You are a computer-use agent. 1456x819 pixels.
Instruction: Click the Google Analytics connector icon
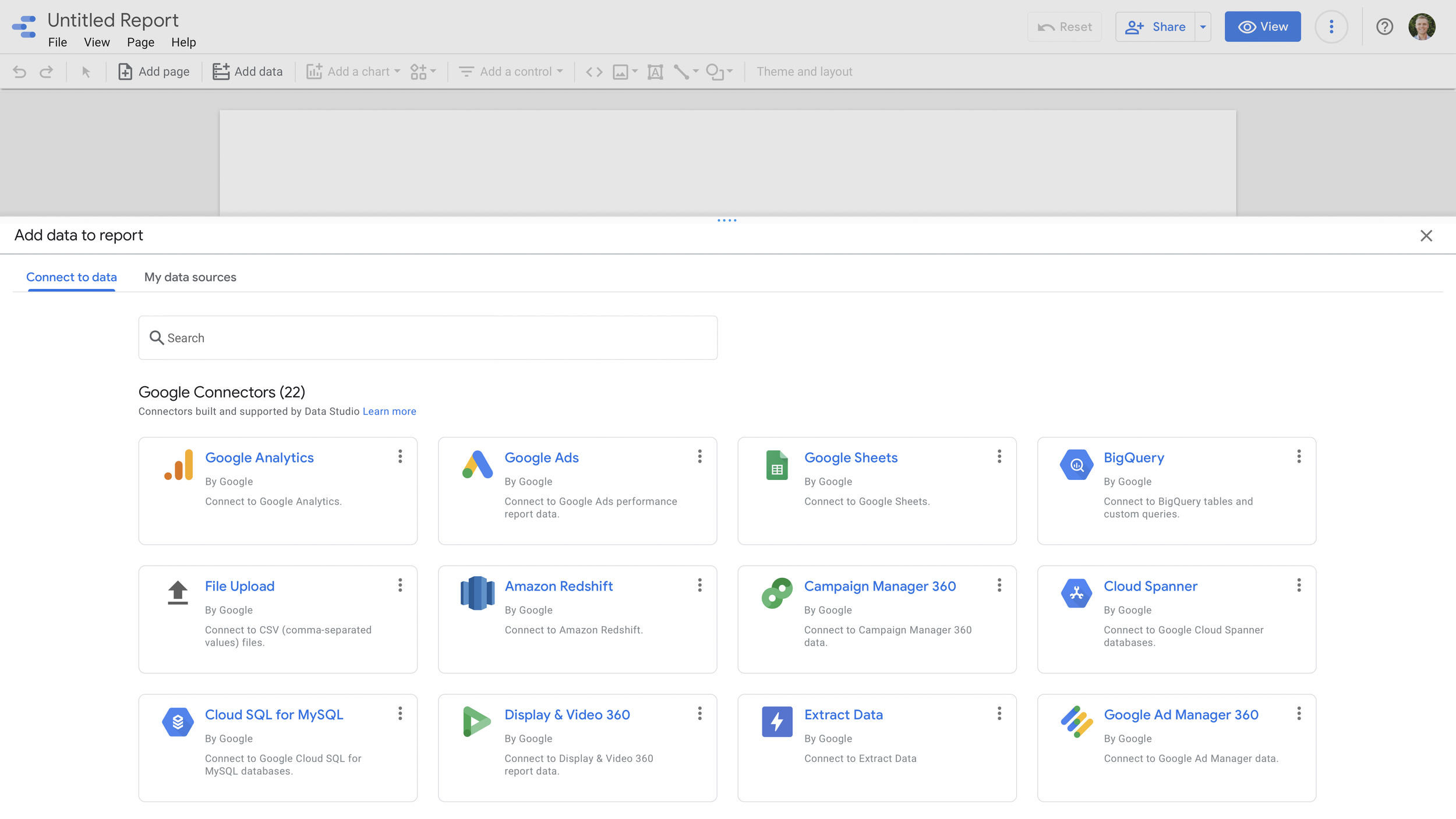[x=176, y=464]
